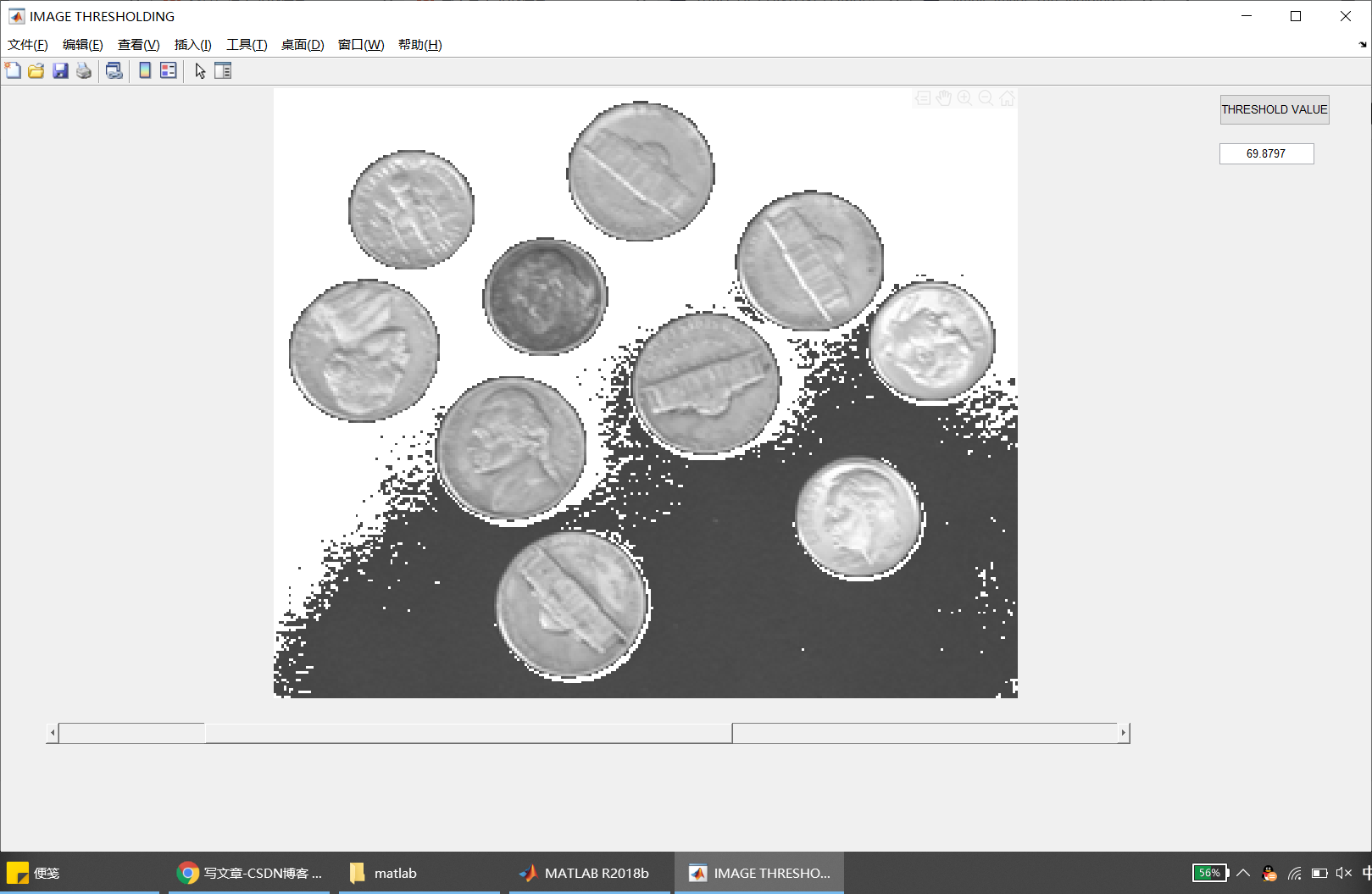
Task: Open the Wi-Fi network tray icon
Action: pos(1294,873)
